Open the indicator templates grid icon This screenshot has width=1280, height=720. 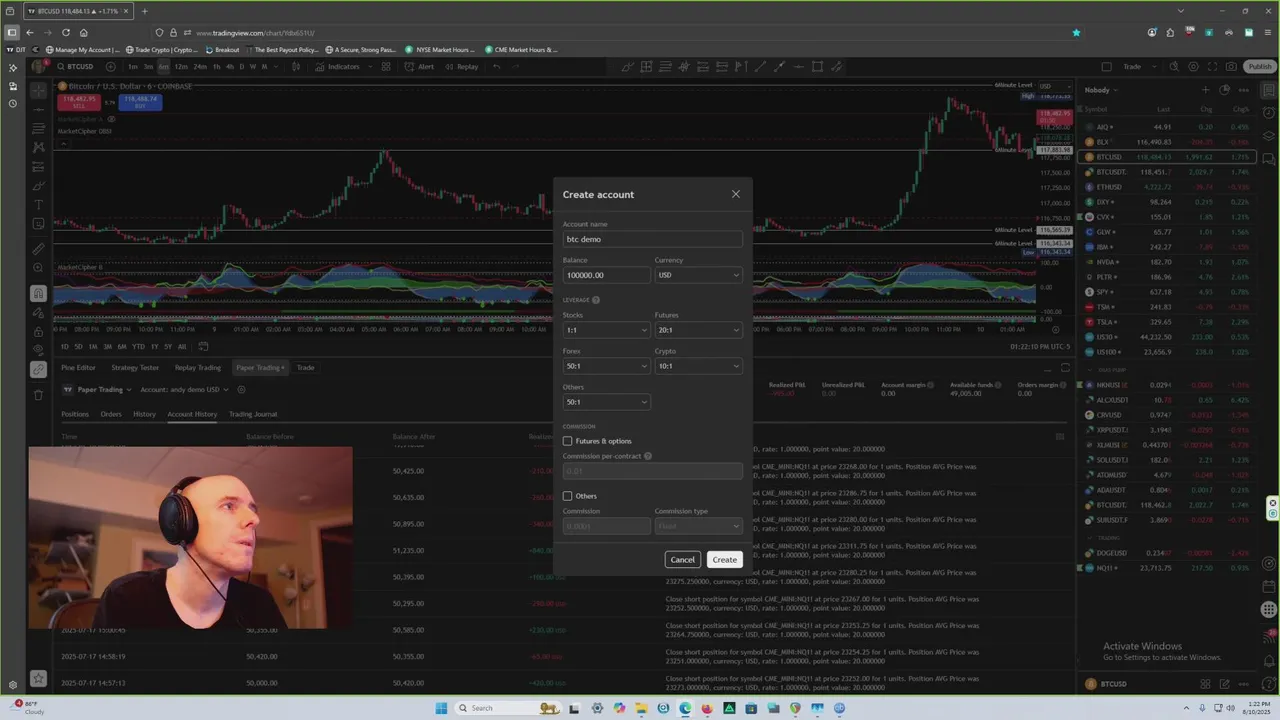click(385, 67)
